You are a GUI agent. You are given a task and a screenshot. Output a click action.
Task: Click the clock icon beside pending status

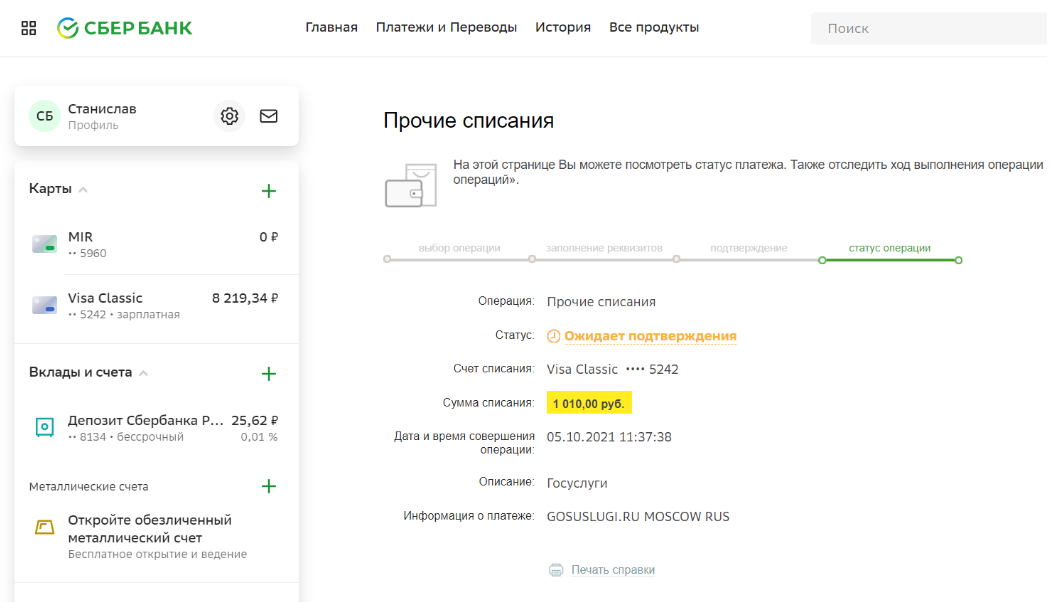coord(553,336)
